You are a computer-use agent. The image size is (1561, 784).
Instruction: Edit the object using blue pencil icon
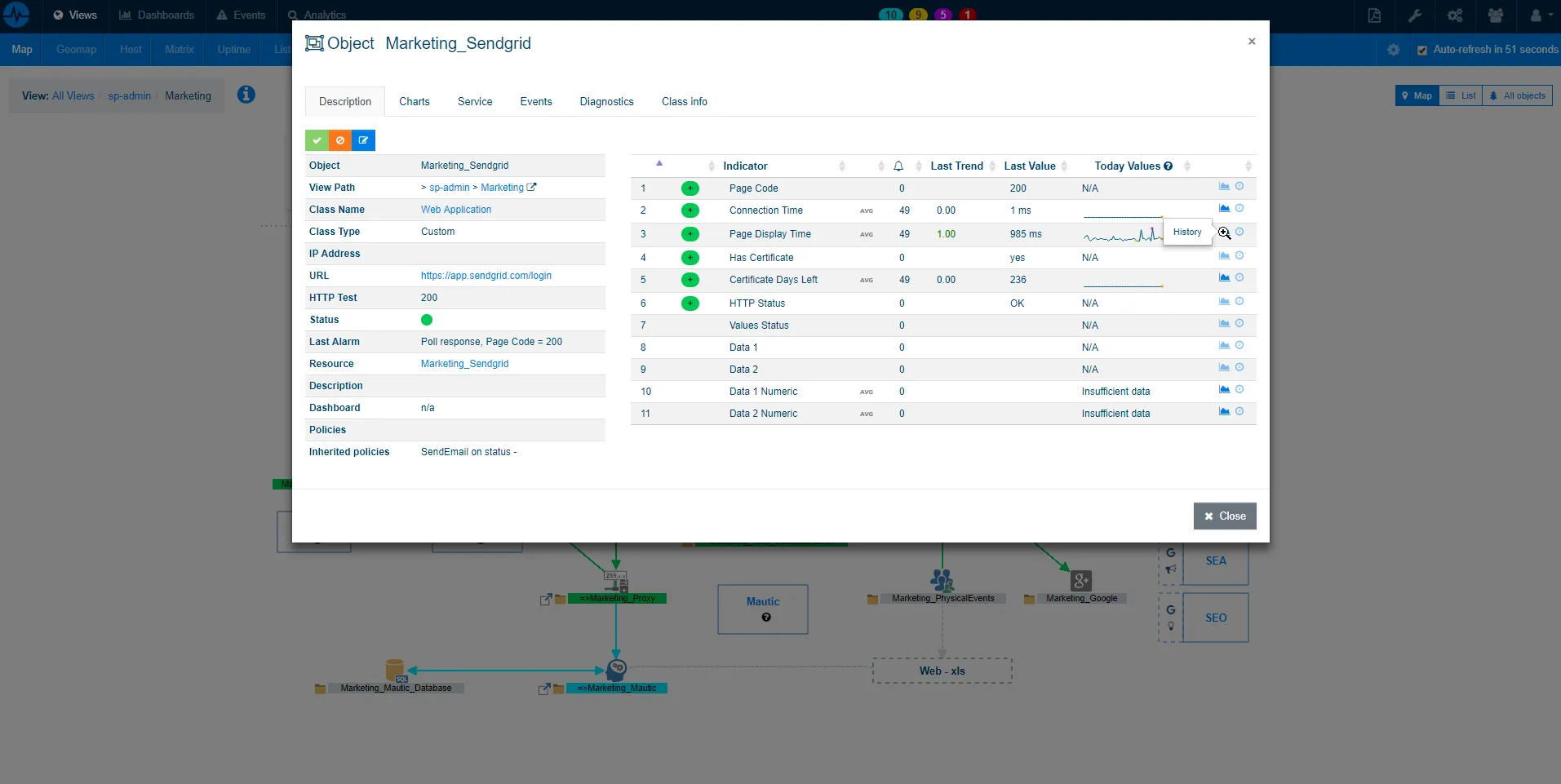[363, 140]
